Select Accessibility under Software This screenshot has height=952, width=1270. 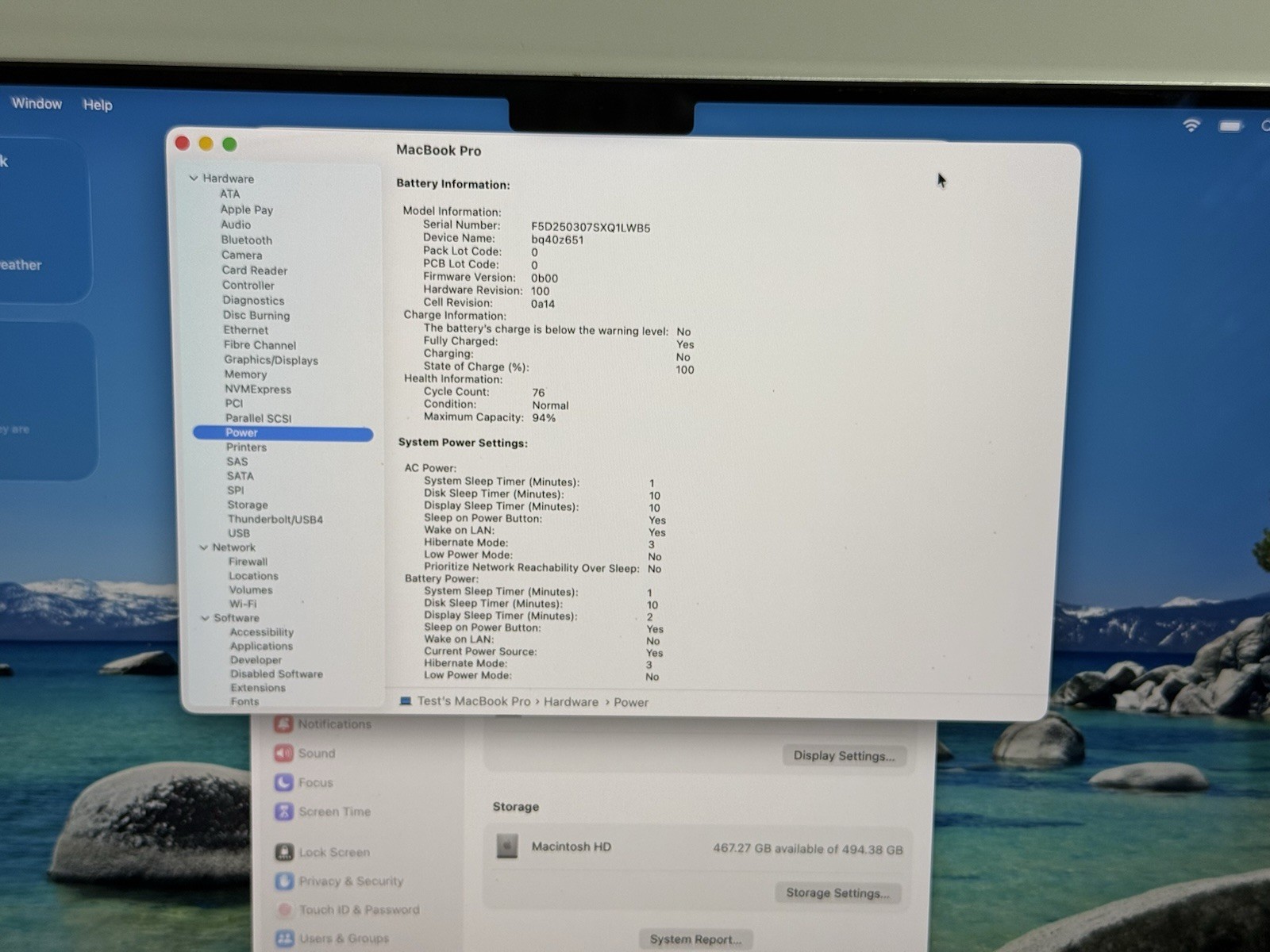[262, 632]
